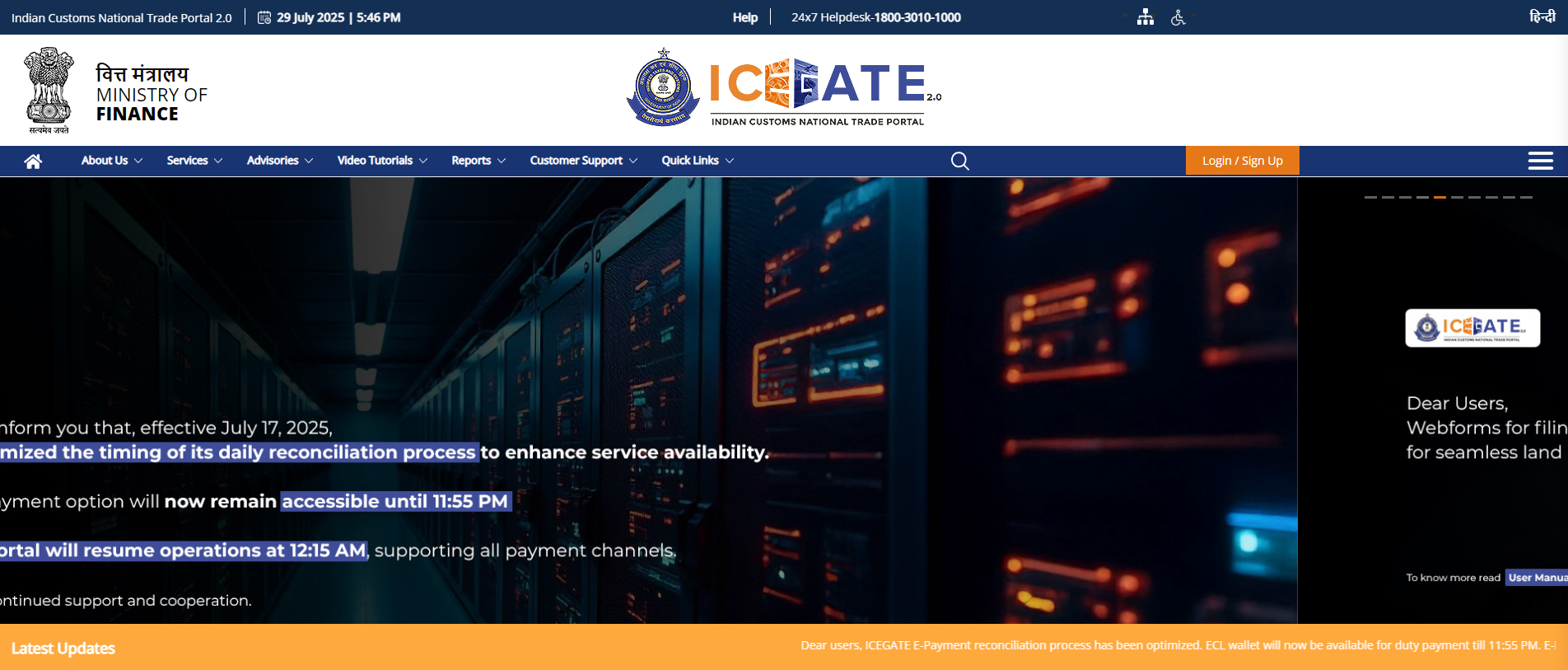This screenshot has width=1568, height=670.
Task: Expand the About Us dropdown
Action: 112,161
